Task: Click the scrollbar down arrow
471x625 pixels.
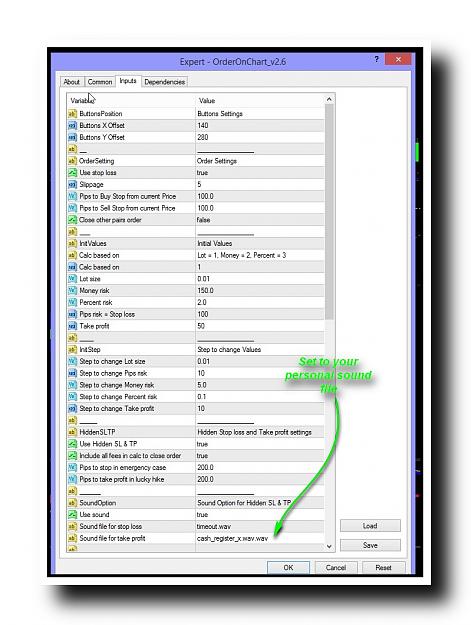Action: coord(329,546)
